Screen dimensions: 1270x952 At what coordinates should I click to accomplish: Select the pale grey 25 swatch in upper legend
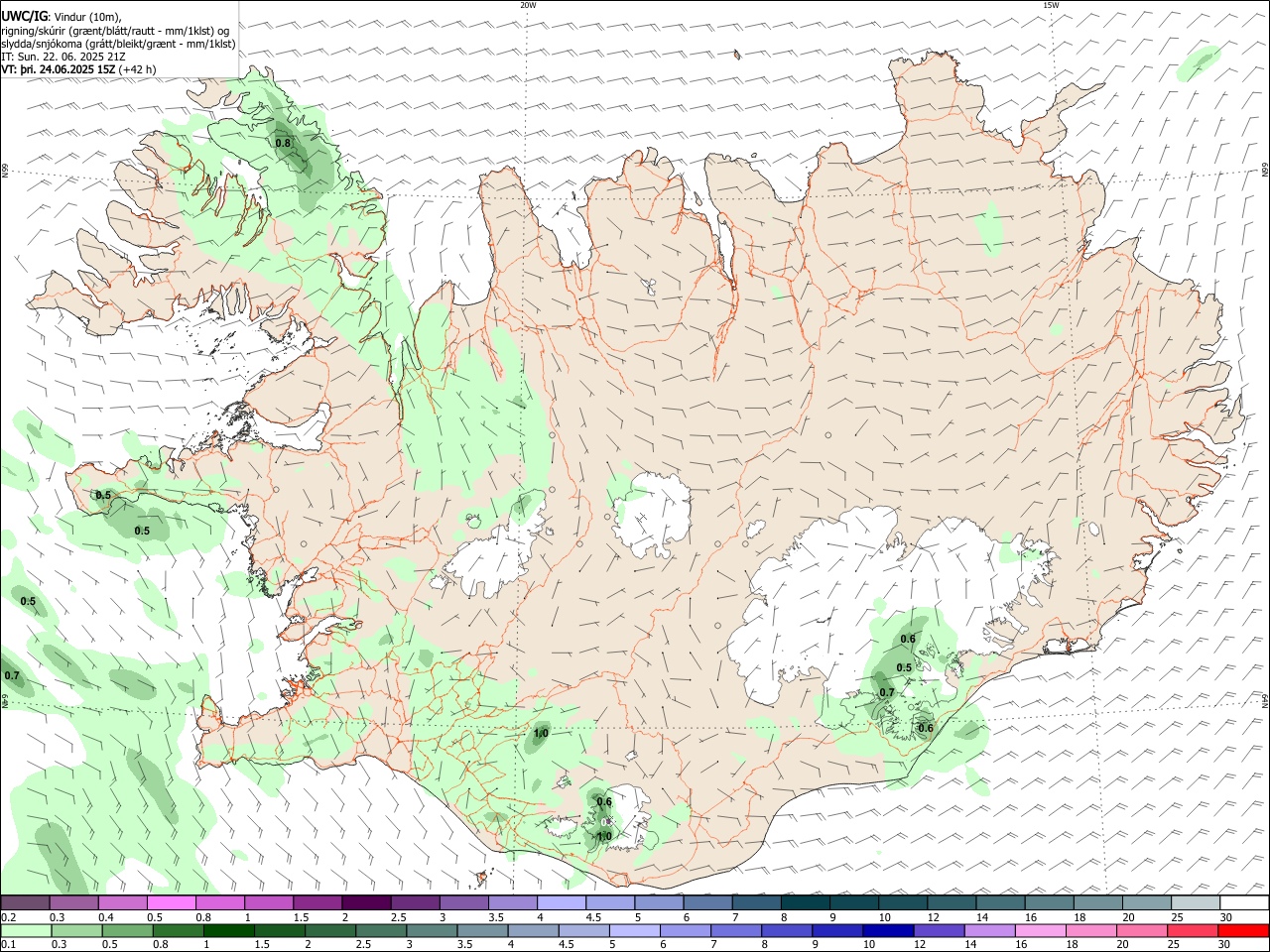pos(1196,903)
